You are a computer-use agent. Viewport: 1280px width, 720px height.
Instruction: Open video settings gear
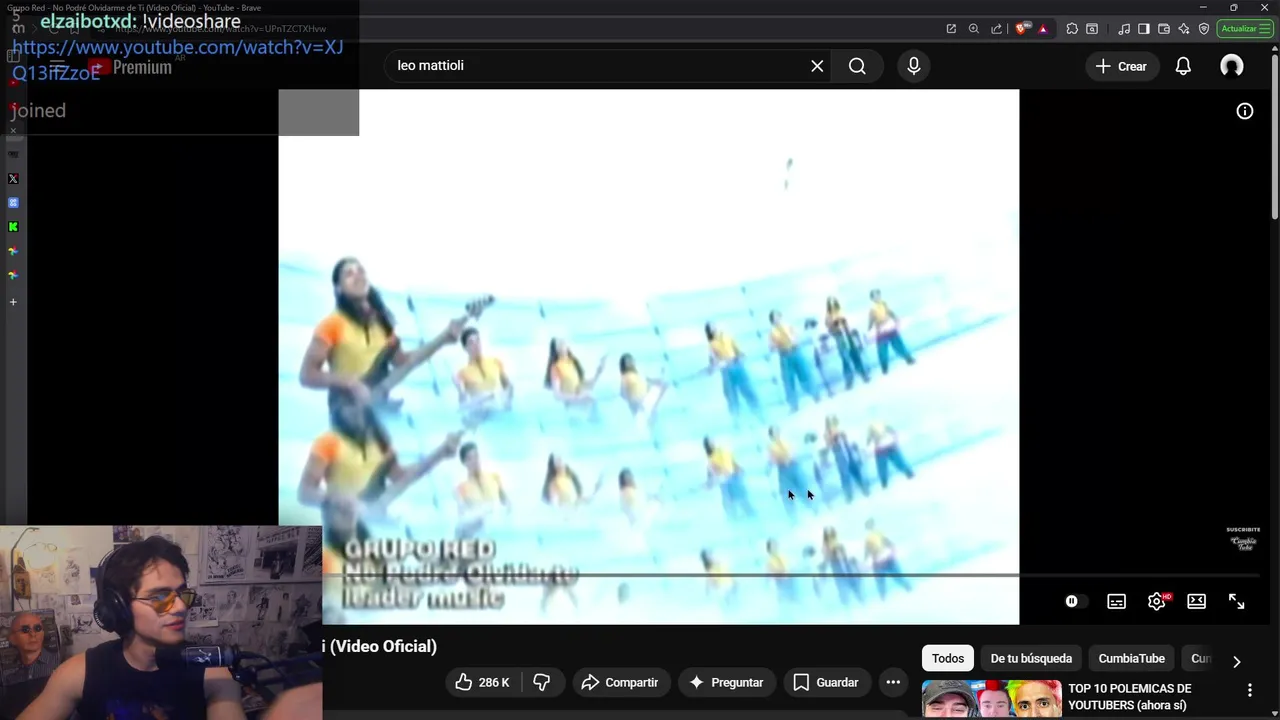pyautogui.click(x=1157, y=601)
